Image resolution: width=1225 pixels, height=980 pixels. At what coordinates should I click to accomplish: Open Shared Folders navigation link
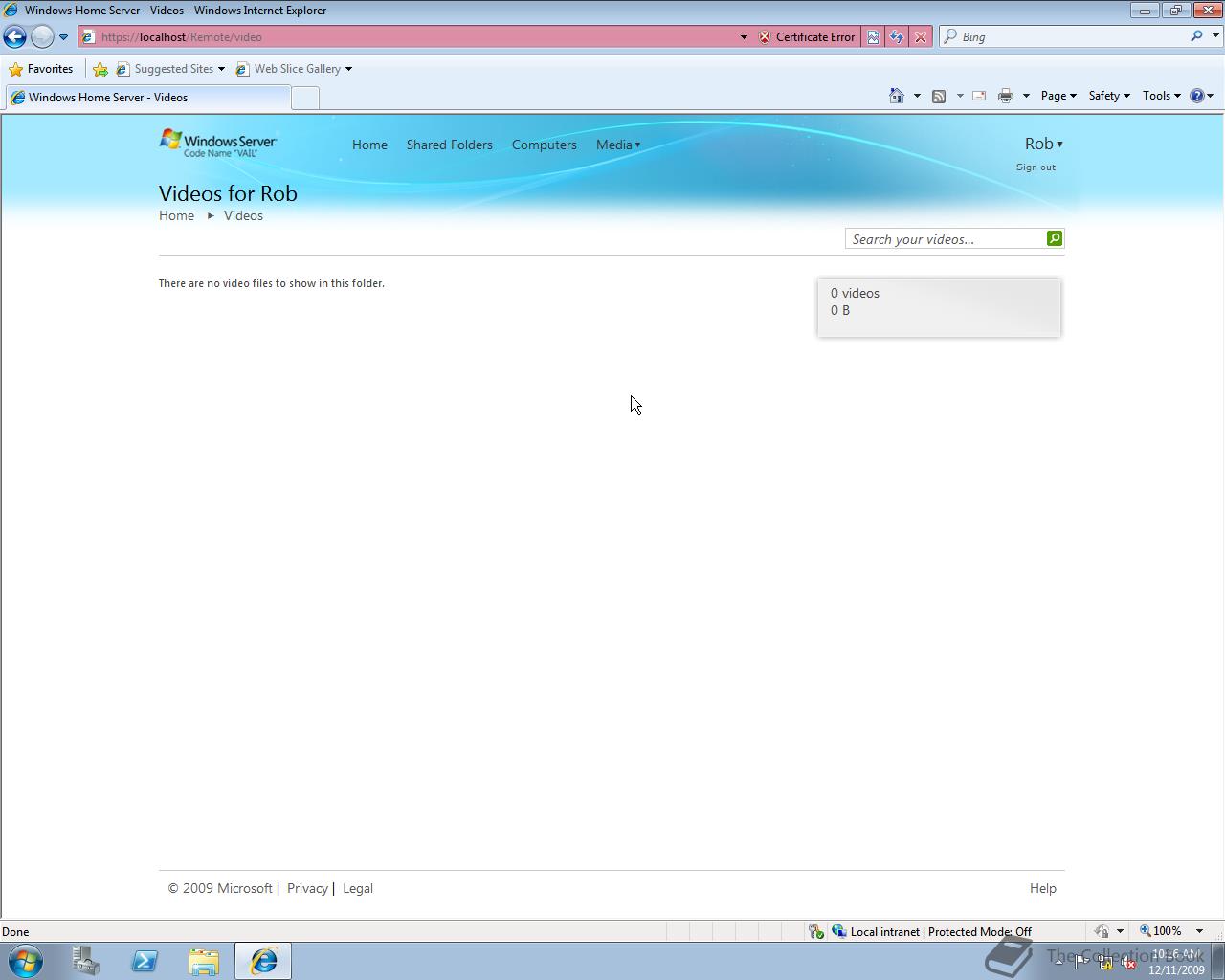coord(450,145)
